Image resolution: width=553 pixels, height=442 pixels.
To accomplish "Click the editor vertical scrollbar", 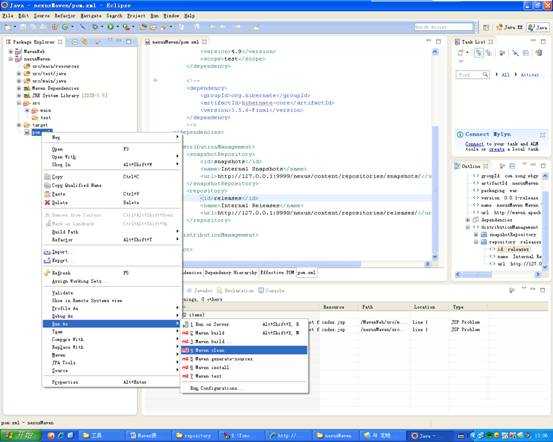I will [435, 155].
